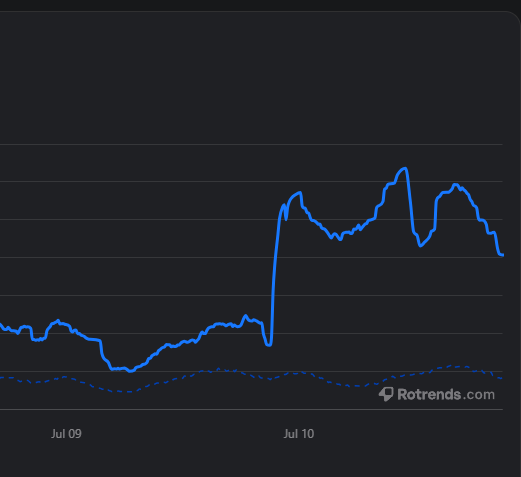Click the small solid-line peak preceding the sharp dip

(x=246, y=316)
